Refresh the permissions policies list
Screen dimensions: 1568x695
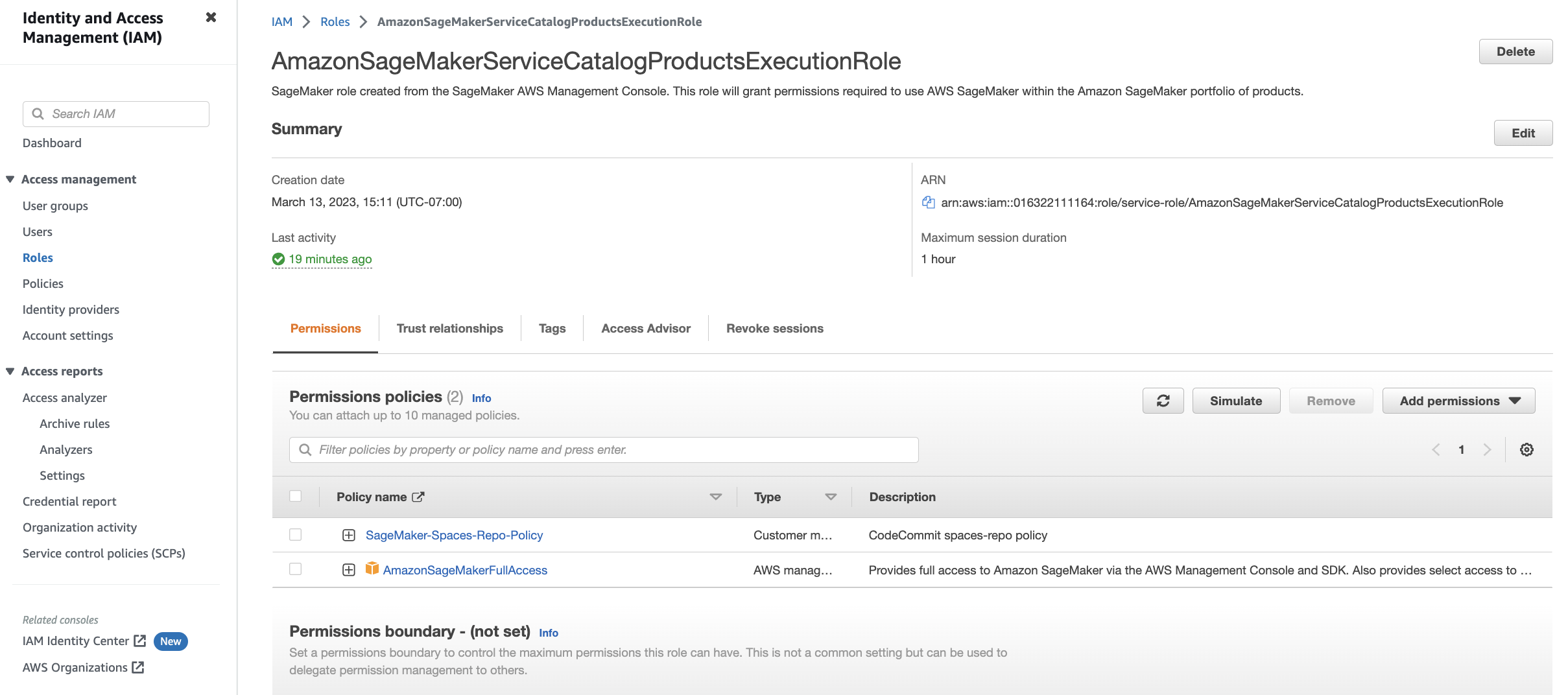click(x=1163, y=401)
